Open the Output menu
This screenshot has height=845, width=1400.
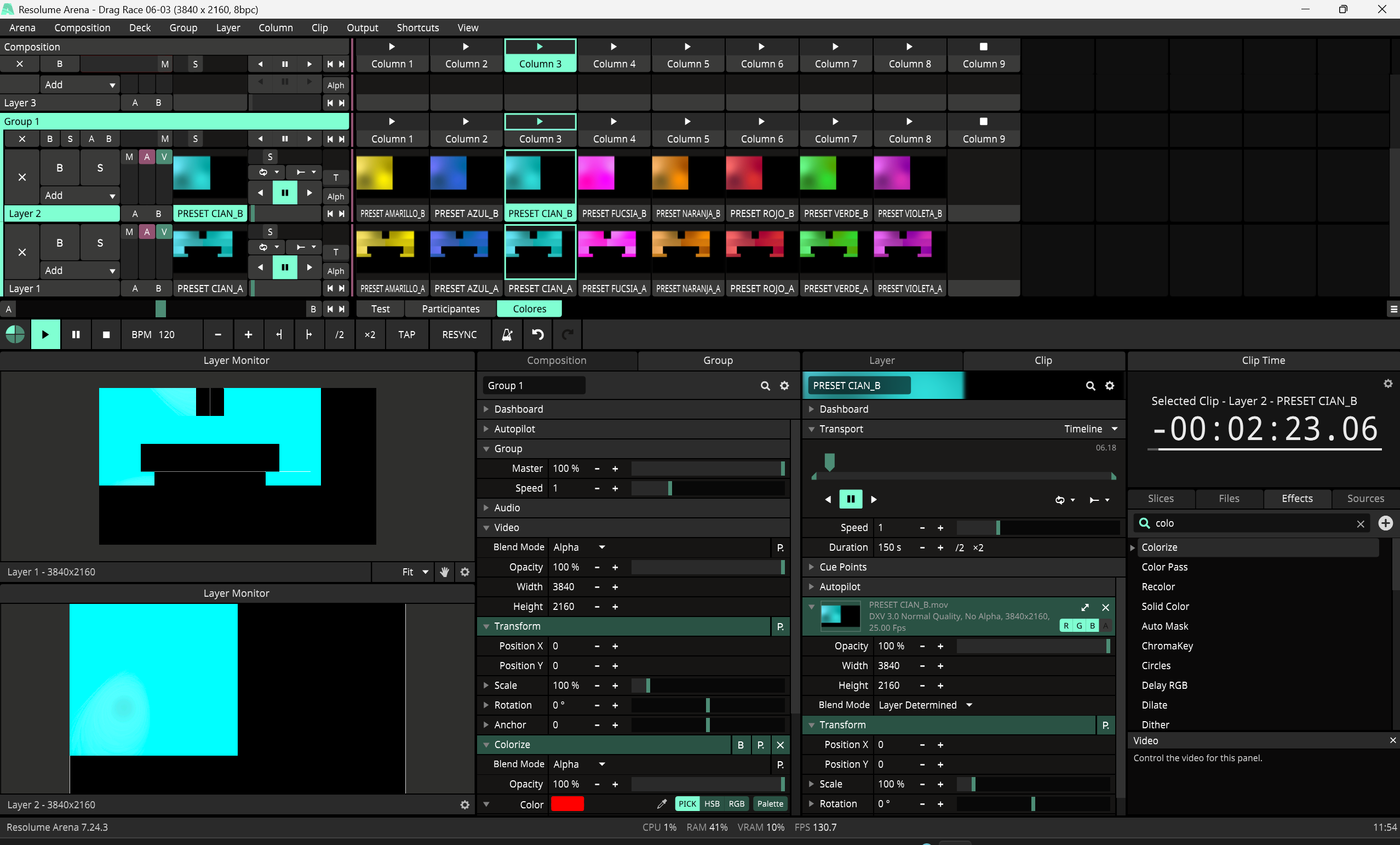[362, 27]
